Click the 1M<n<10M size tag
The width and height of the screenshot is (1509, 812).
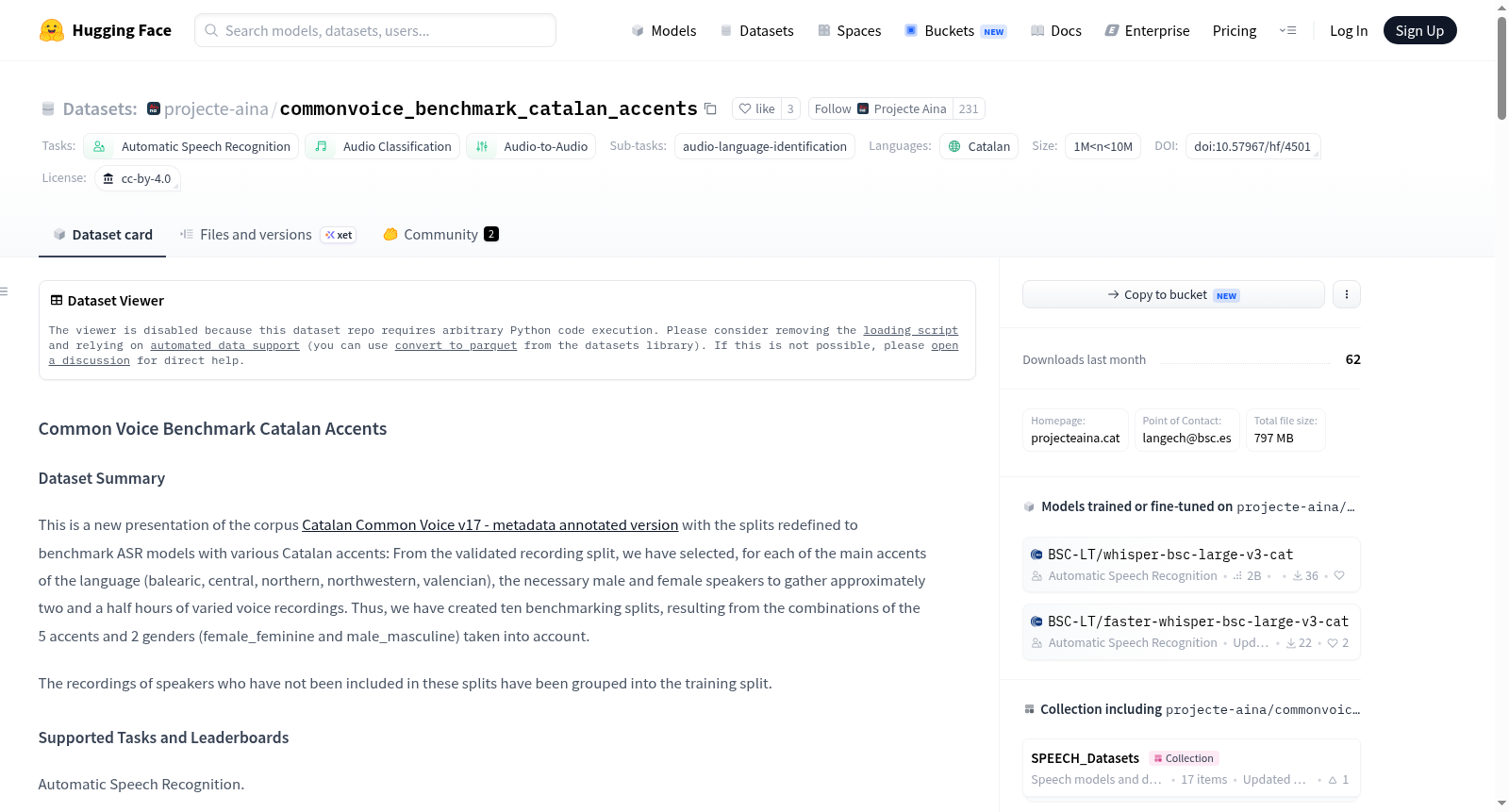[1103, 146]
